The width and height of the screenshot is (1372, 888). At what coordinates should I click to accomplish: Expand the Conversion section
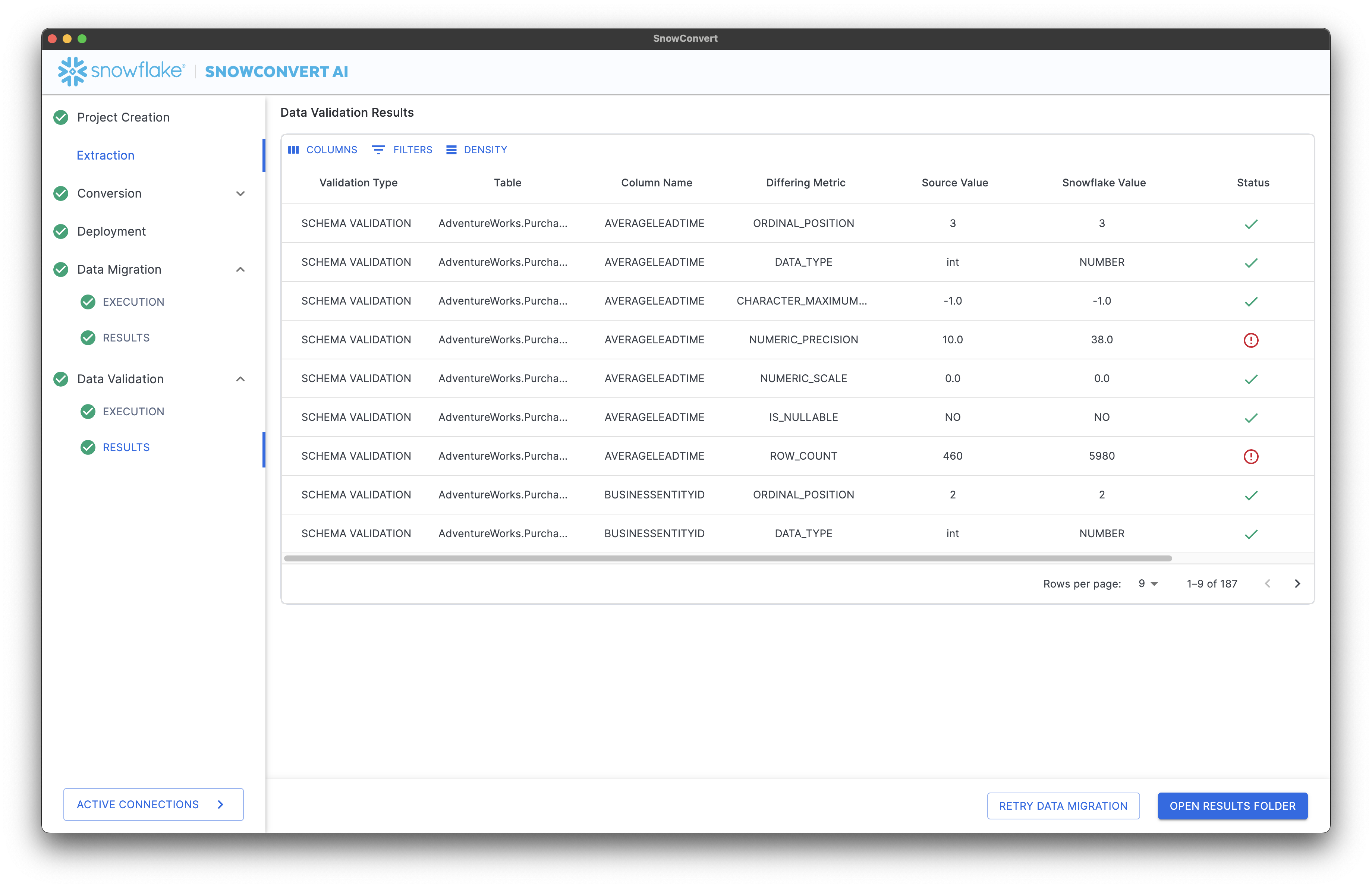click(240, 193)
